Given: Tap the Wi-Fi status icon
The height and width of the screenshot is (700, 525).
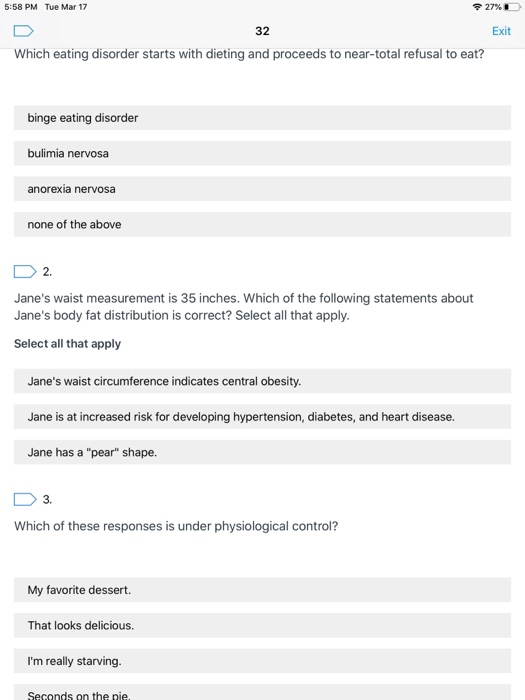Looking at the screenshot, I should (477, 7).
